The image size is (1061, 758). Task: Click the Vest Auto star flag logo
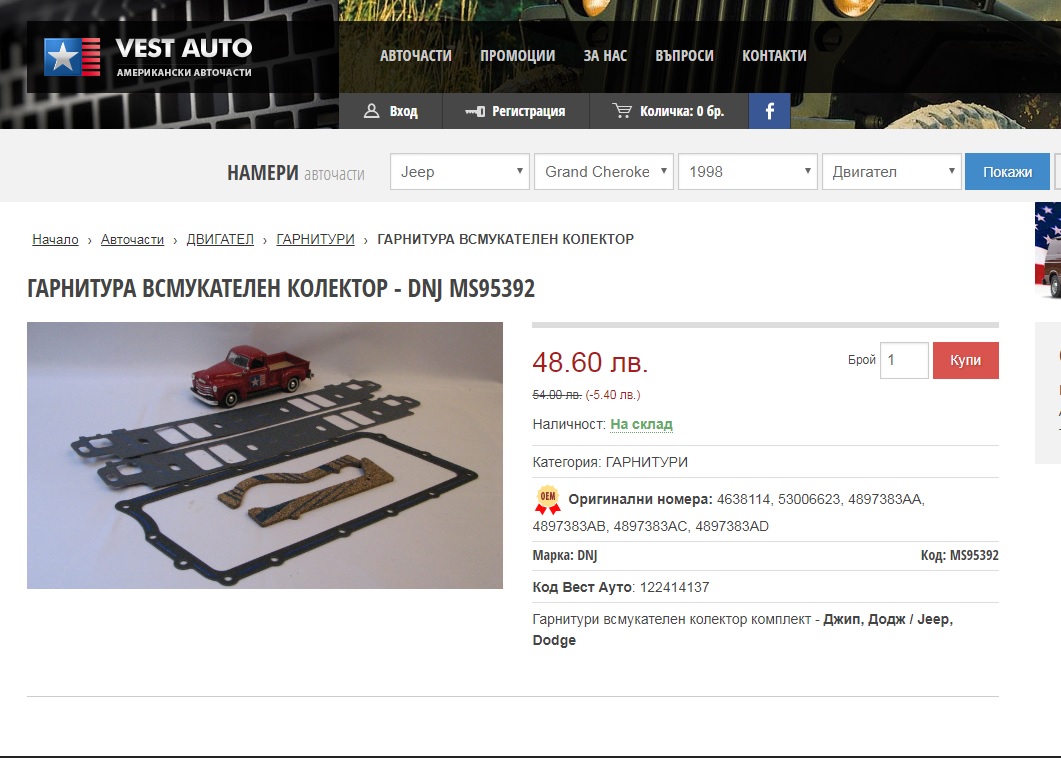click(x=72, y=57)
